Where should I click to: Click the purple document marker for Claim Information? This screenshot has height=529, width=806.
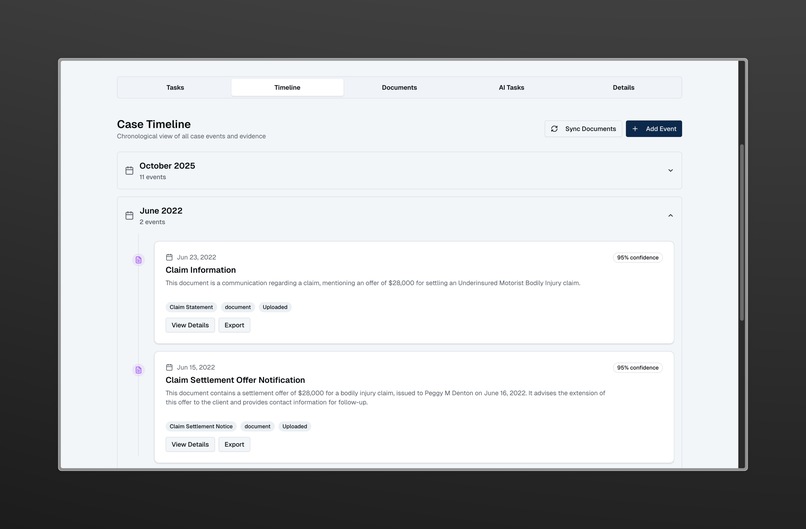click(x=138, y=260)
